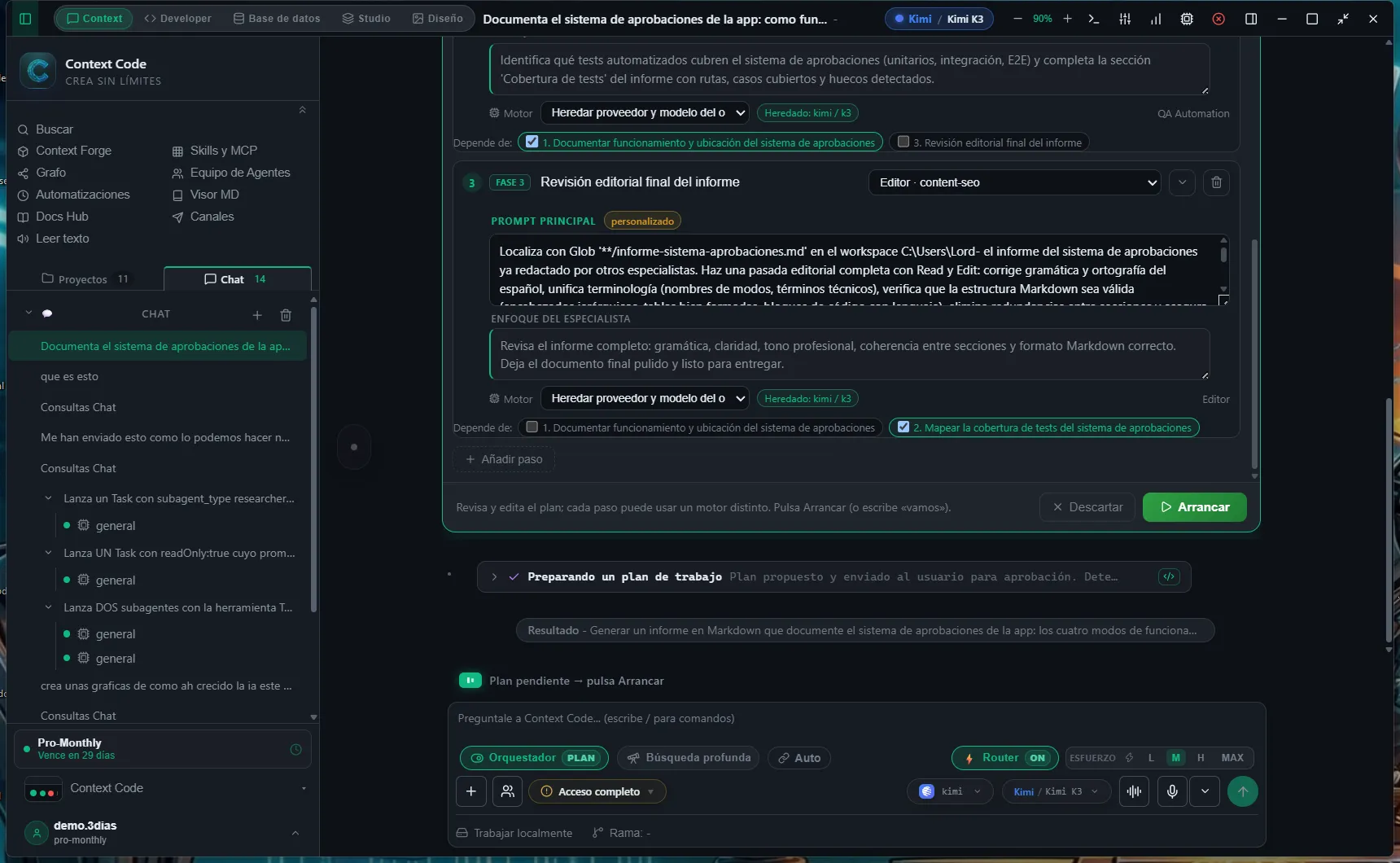This screenshot has height=863, width=1400.
Task: Collapse step 3 with chevron button
Action: pos(1182,182)
